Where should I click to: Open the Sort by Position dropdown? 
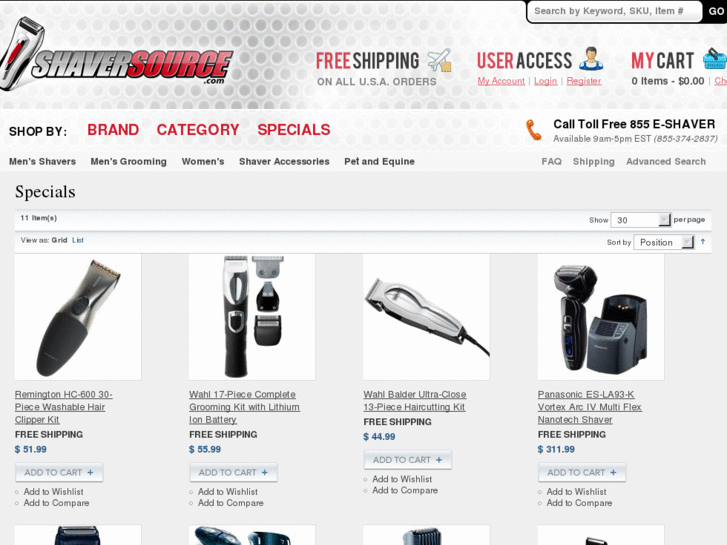click(x=664, y=242)
